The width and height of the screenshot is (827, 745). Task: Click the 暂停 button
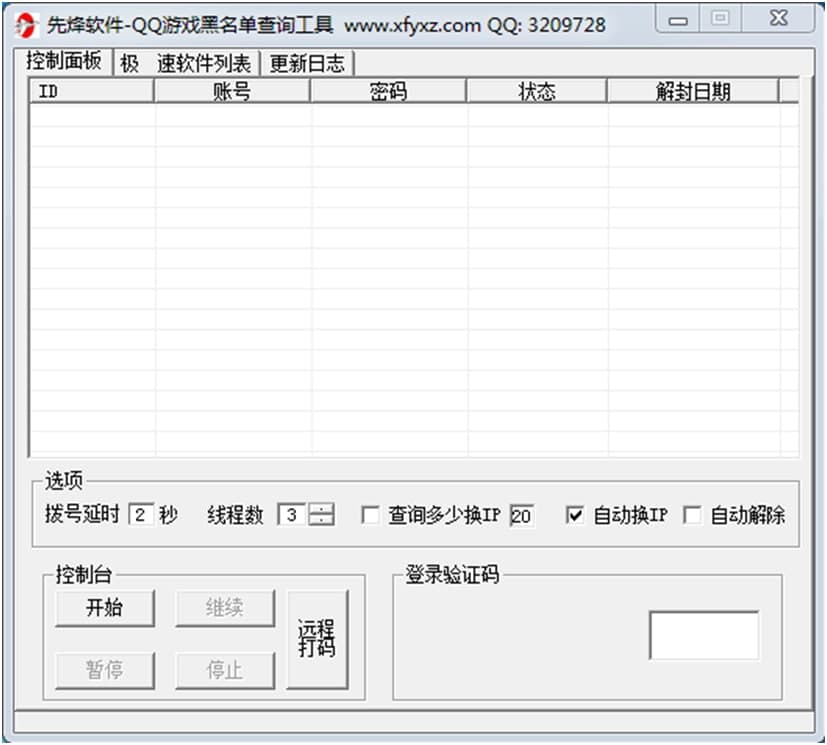[x=104, y=670]
